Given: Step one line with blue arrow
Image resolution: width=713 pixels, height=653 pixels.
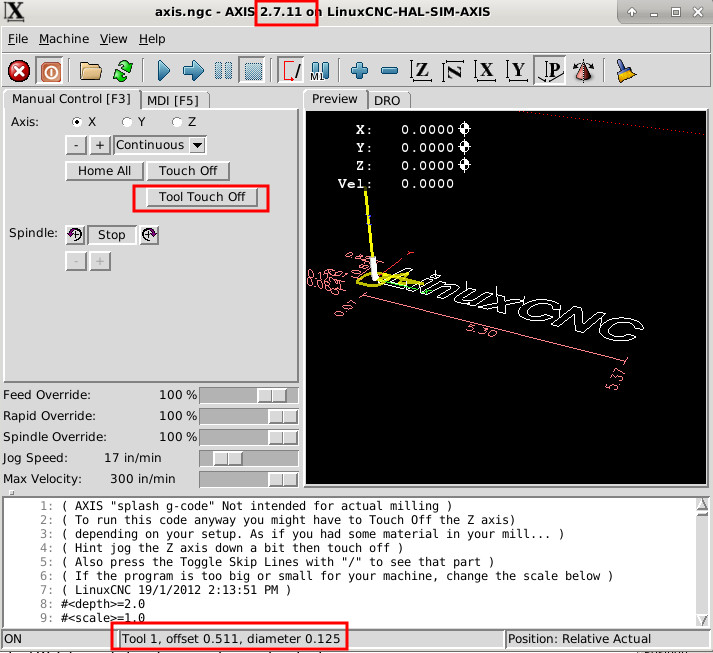Looking at the screenshot, I should (193, 71).
